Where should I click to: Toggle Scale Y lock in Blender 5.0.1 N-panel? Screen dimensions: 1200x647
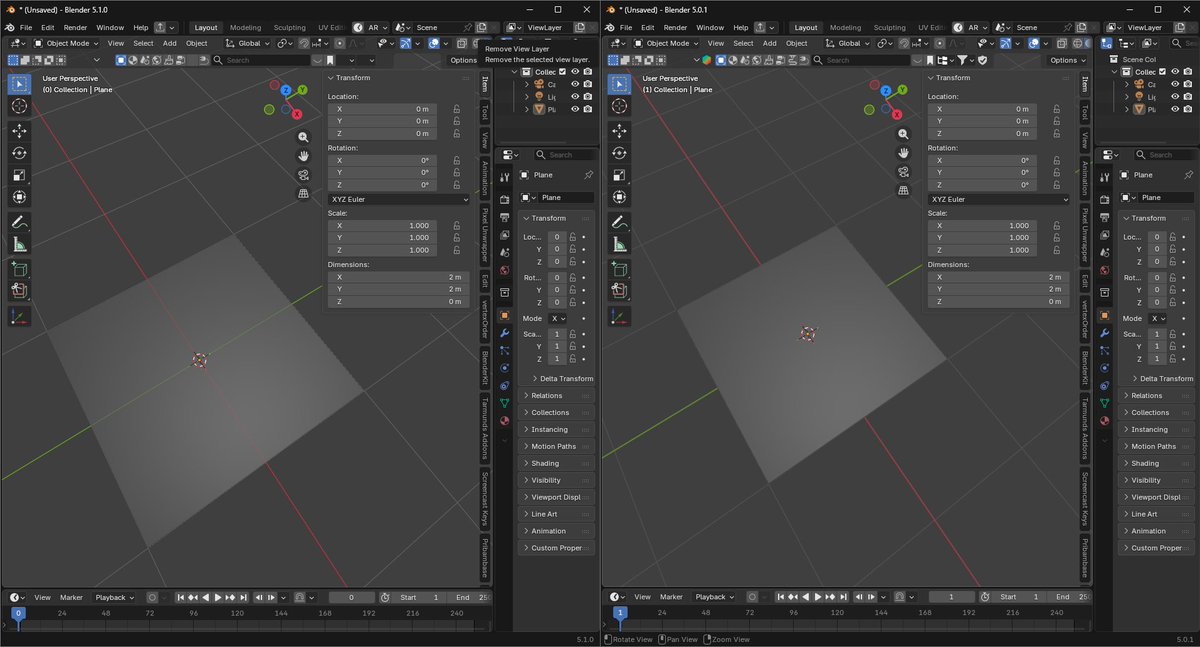(x=1056, y=238)
